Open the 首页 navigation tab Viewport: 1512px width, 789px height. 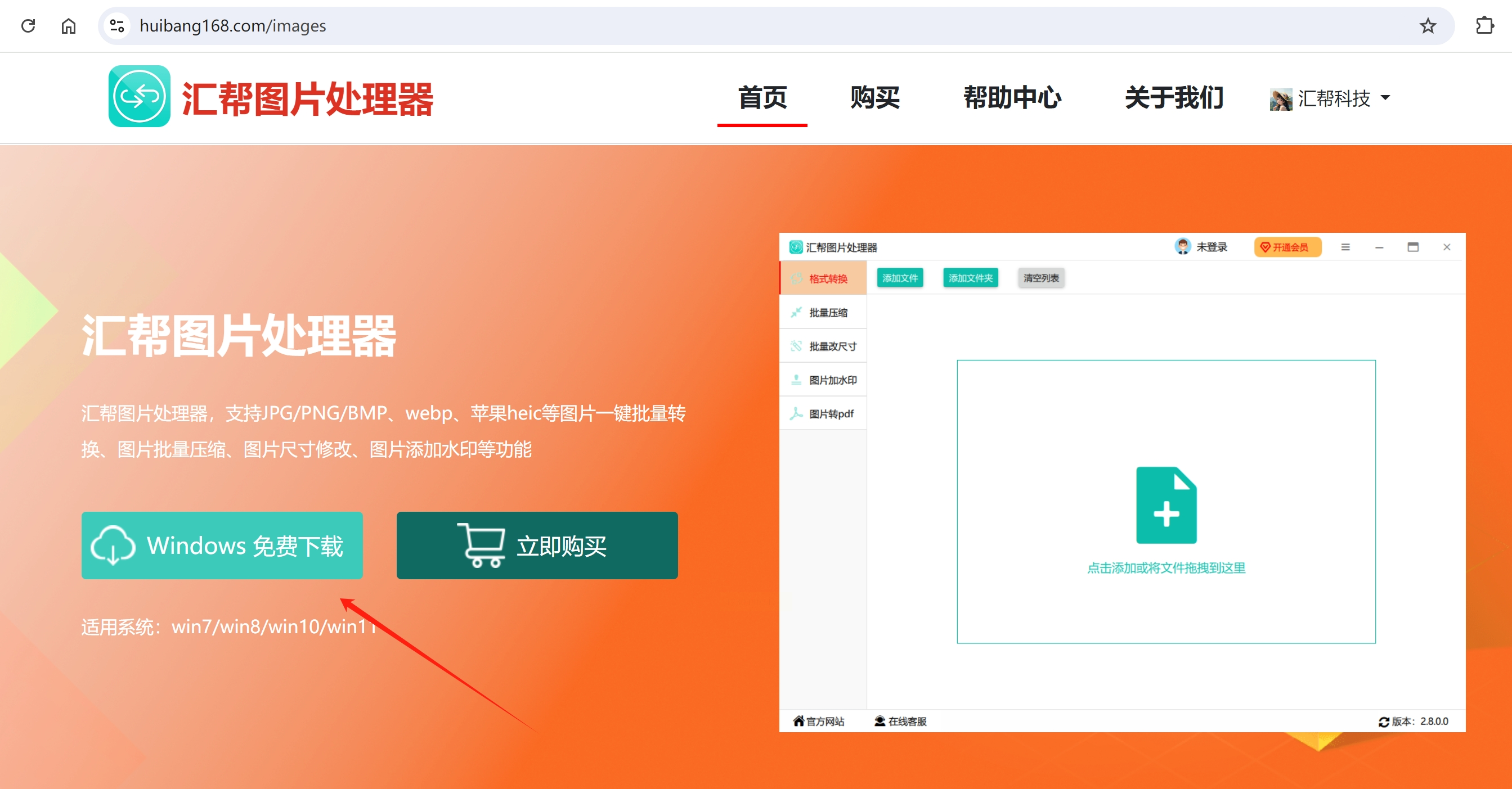coord(762,97)
